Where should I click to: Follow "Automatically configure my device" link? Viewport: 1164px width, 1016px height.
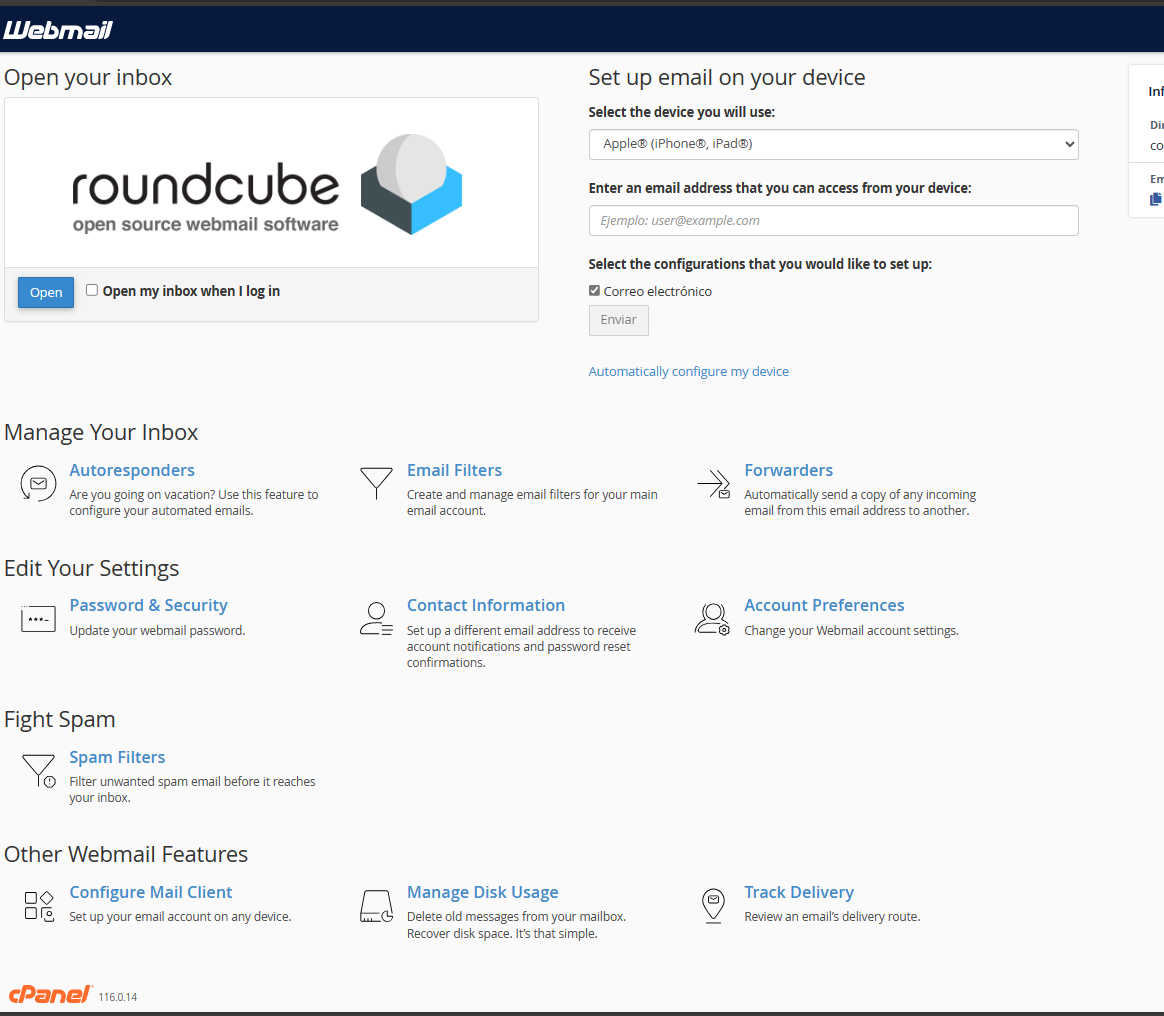pyautogui.click(x=688, y=372)
